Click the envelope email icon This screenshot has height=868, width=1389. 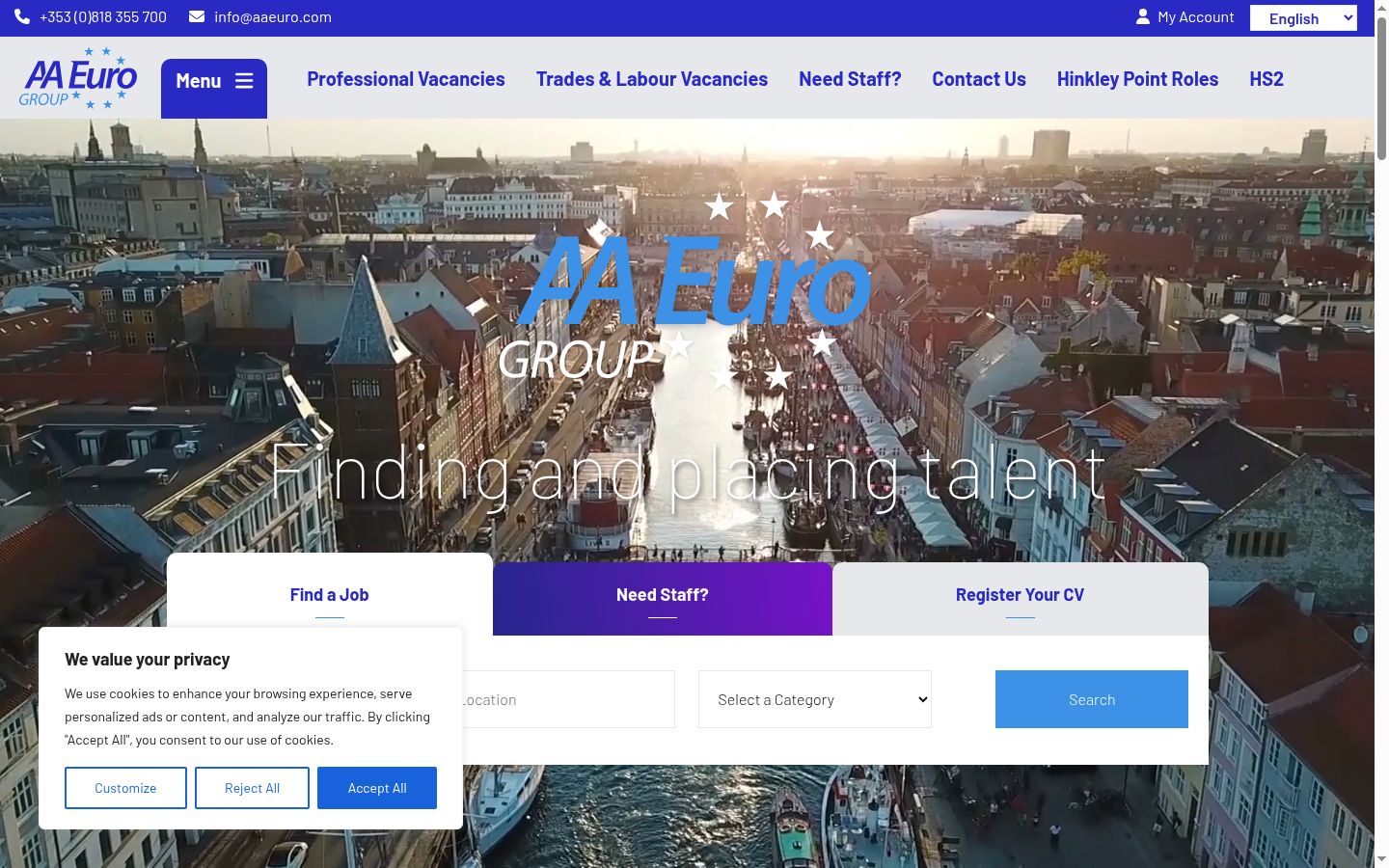197,16
